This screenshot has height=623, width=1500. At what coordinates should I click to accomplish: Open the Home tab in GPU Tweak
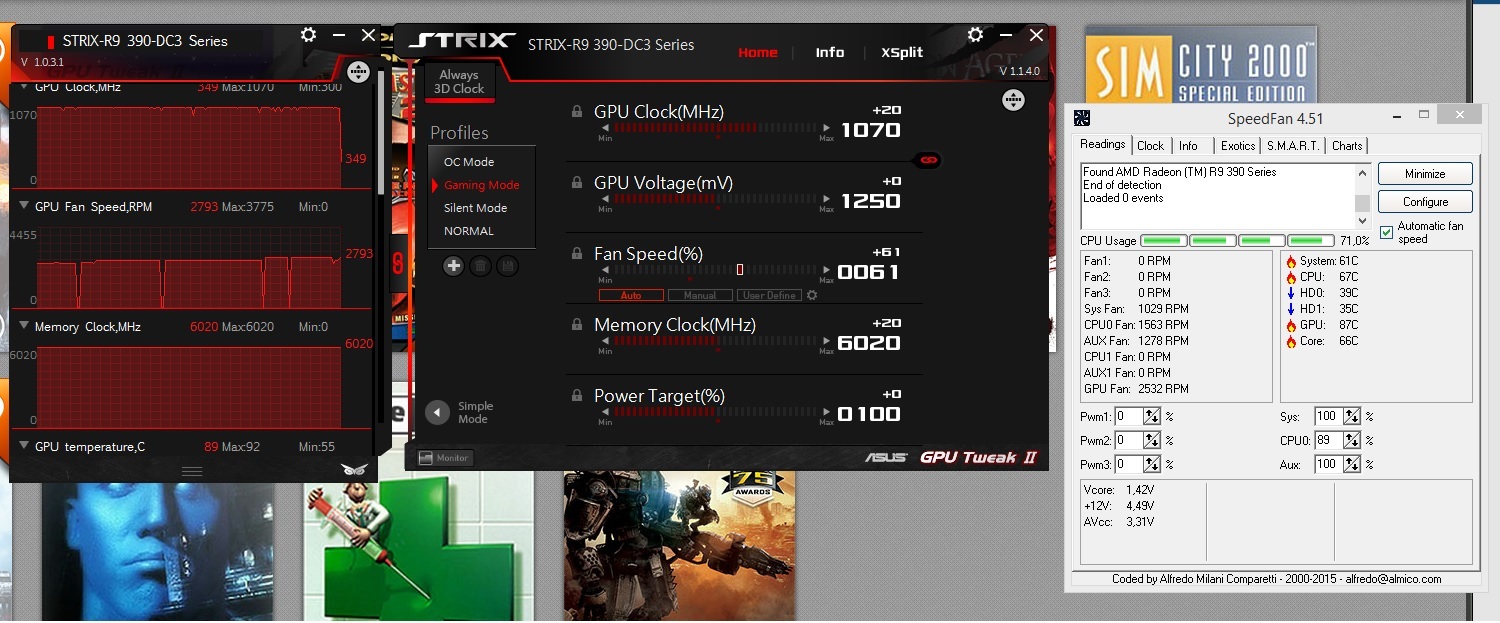pos(758,52)
